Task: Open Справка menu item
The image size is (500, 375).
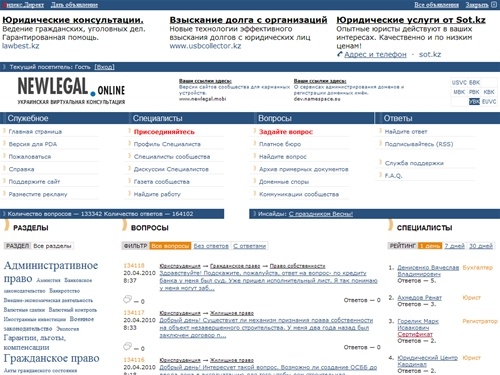Action: point(21,169)
